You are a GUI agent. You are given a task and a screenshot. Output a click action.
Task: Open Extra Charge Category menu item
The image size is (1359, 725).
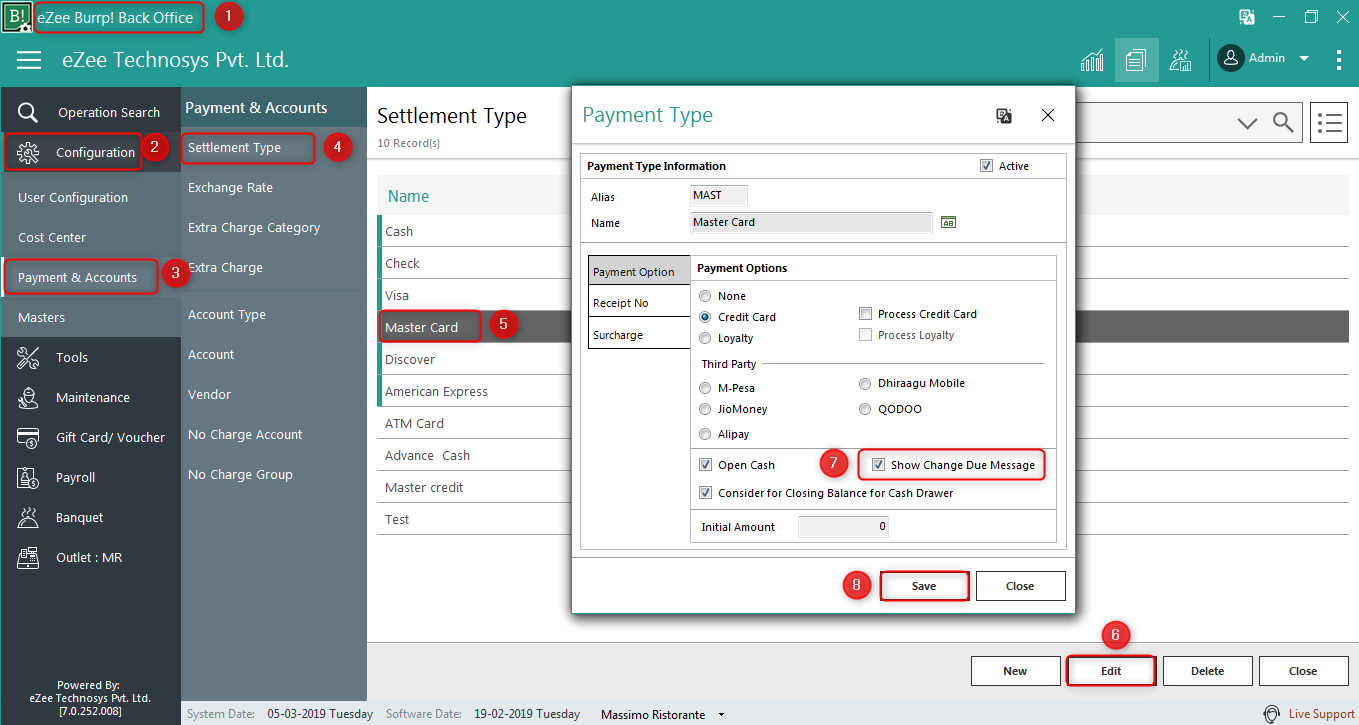(x=254, y=228)
